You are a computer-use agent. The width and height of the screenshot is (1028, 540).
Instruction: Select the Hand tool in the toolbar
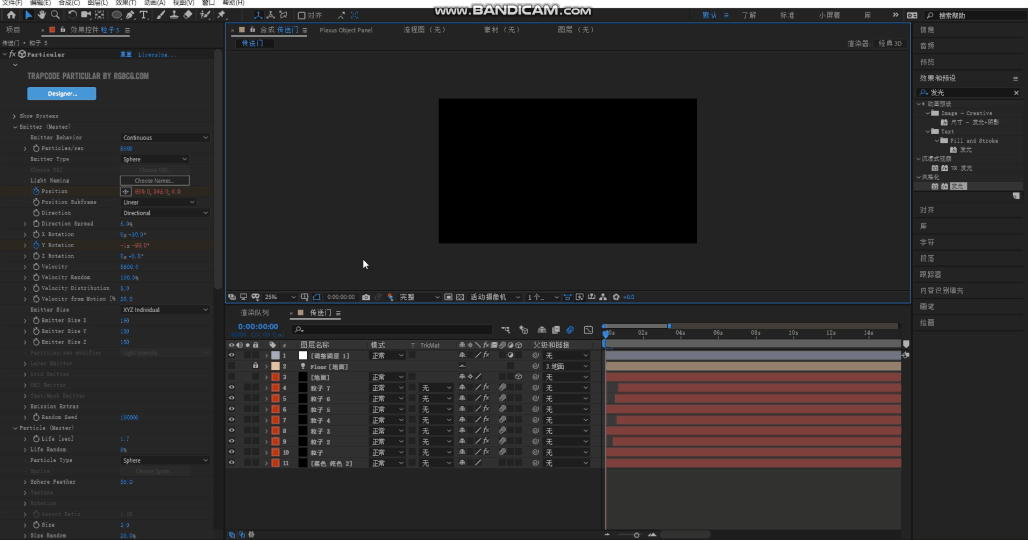click(41, 15)
